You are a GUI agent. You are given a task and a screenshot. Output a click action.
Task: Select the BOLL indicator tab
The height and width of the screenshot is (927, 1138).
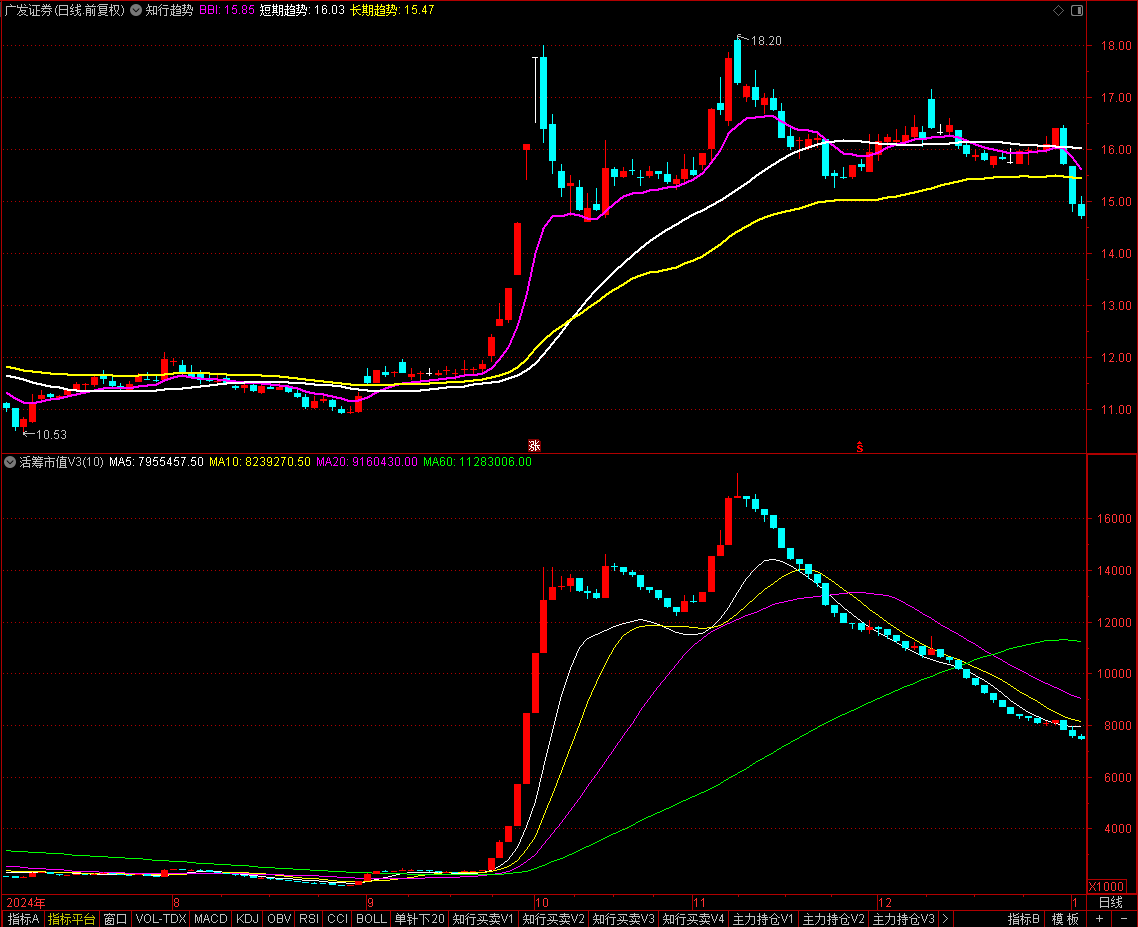coord(371,919)
